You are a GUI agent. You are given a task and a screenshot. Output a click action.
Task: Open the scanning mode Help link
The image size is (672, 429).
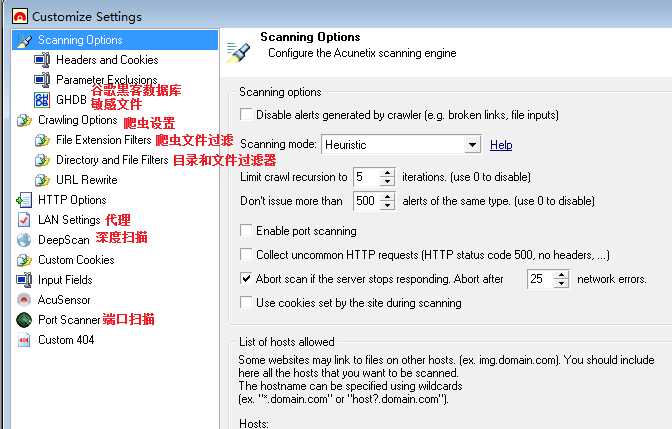pyautogui.click(x=501, y=145)
